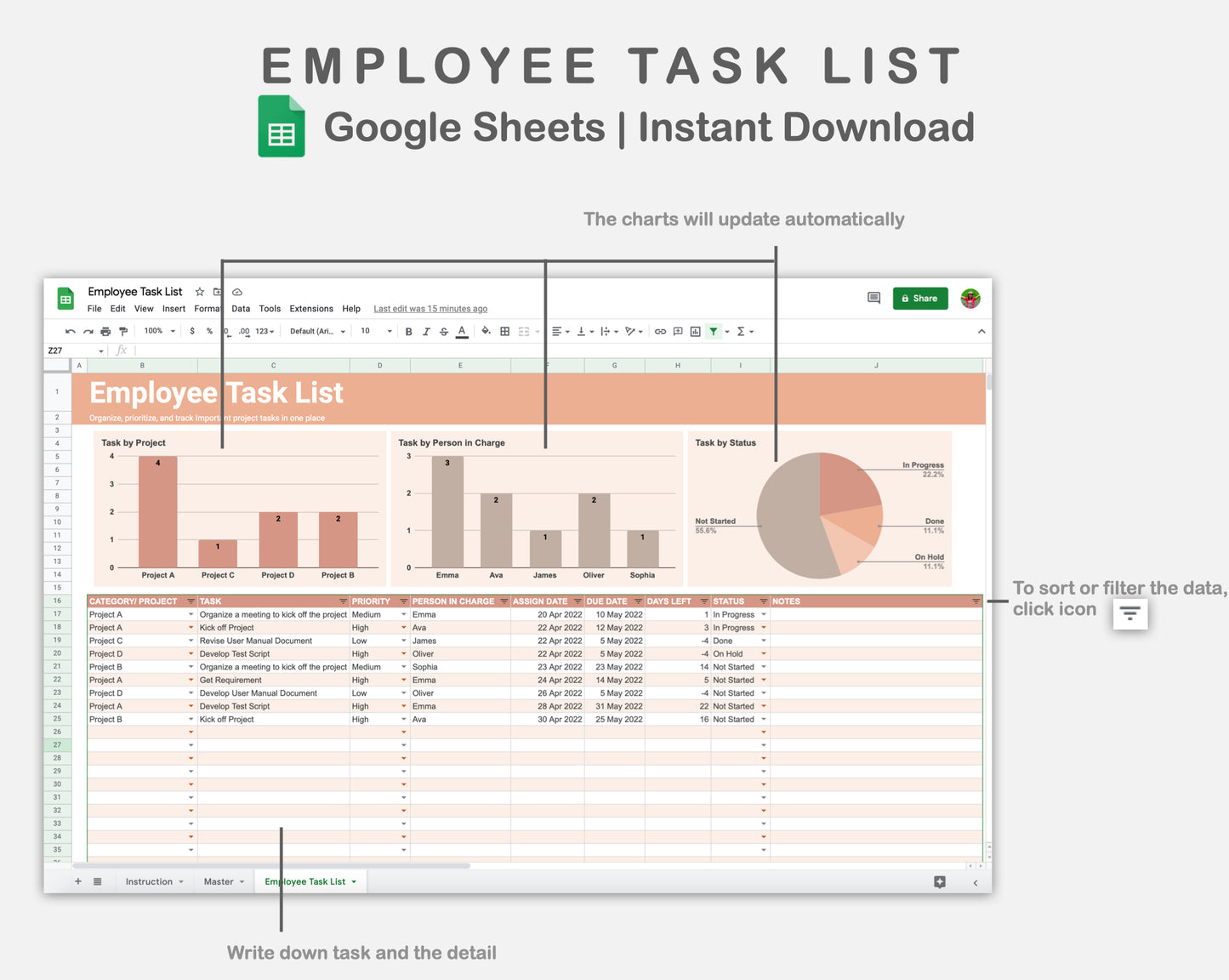Click the Print icon
This screenshot has height=980, width=1229.
(105, 332)
